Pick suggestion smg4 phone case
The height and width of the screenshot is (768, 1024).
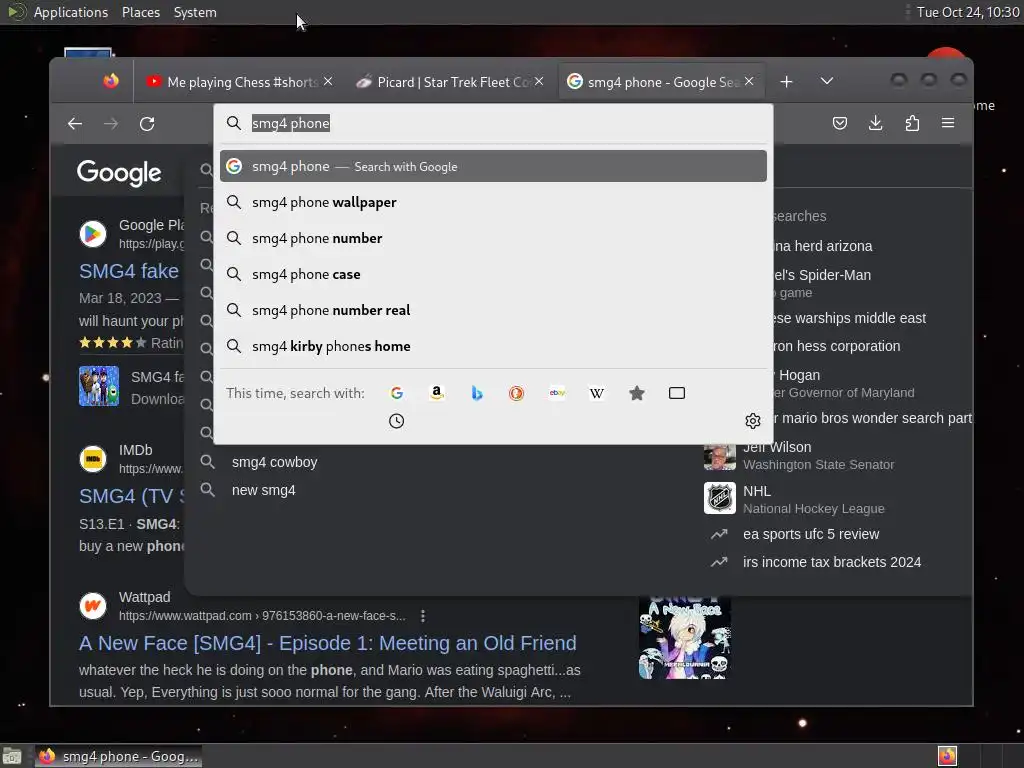[493, 274]
